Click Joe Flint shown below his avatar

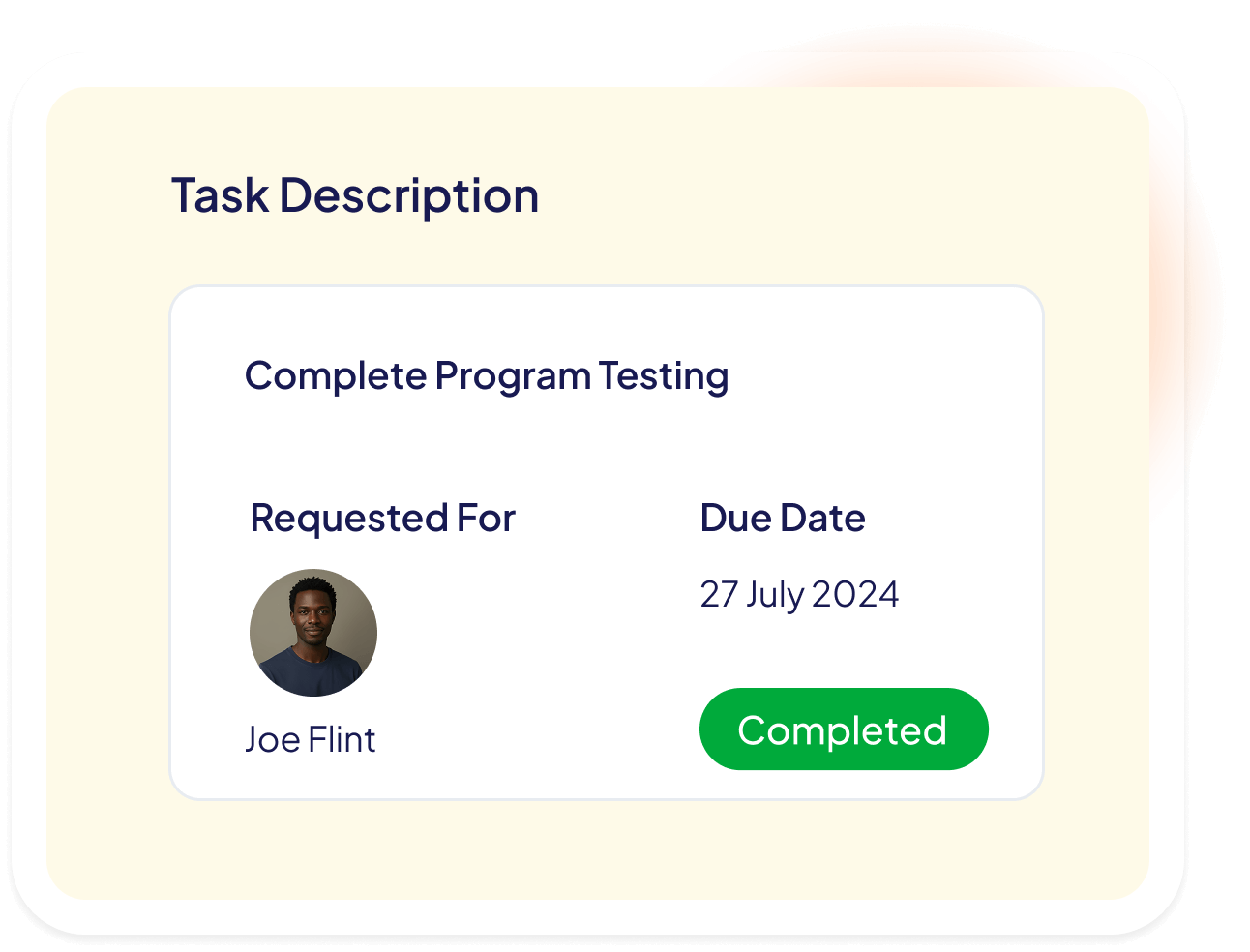311,739
